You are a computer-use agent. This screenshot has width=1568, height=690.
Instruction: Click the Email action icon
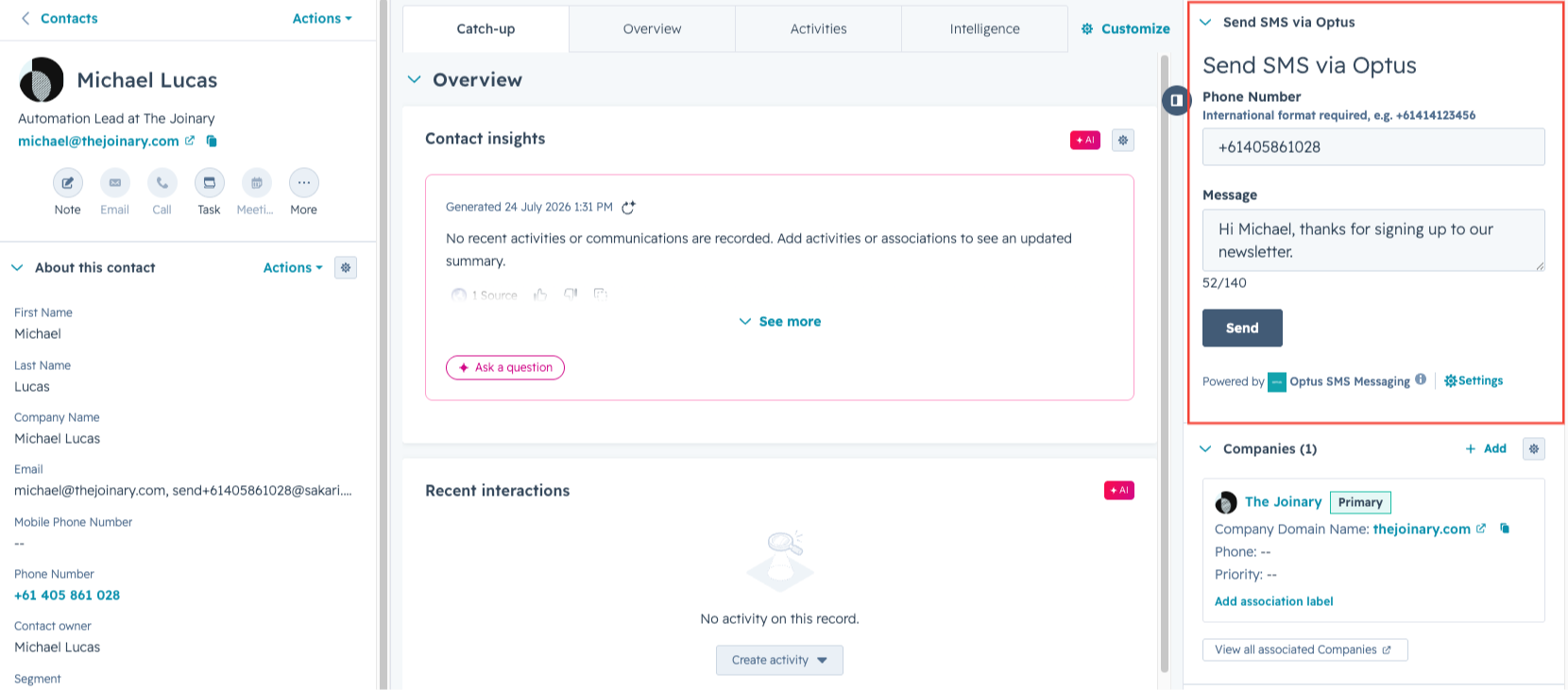pos(114,182)
